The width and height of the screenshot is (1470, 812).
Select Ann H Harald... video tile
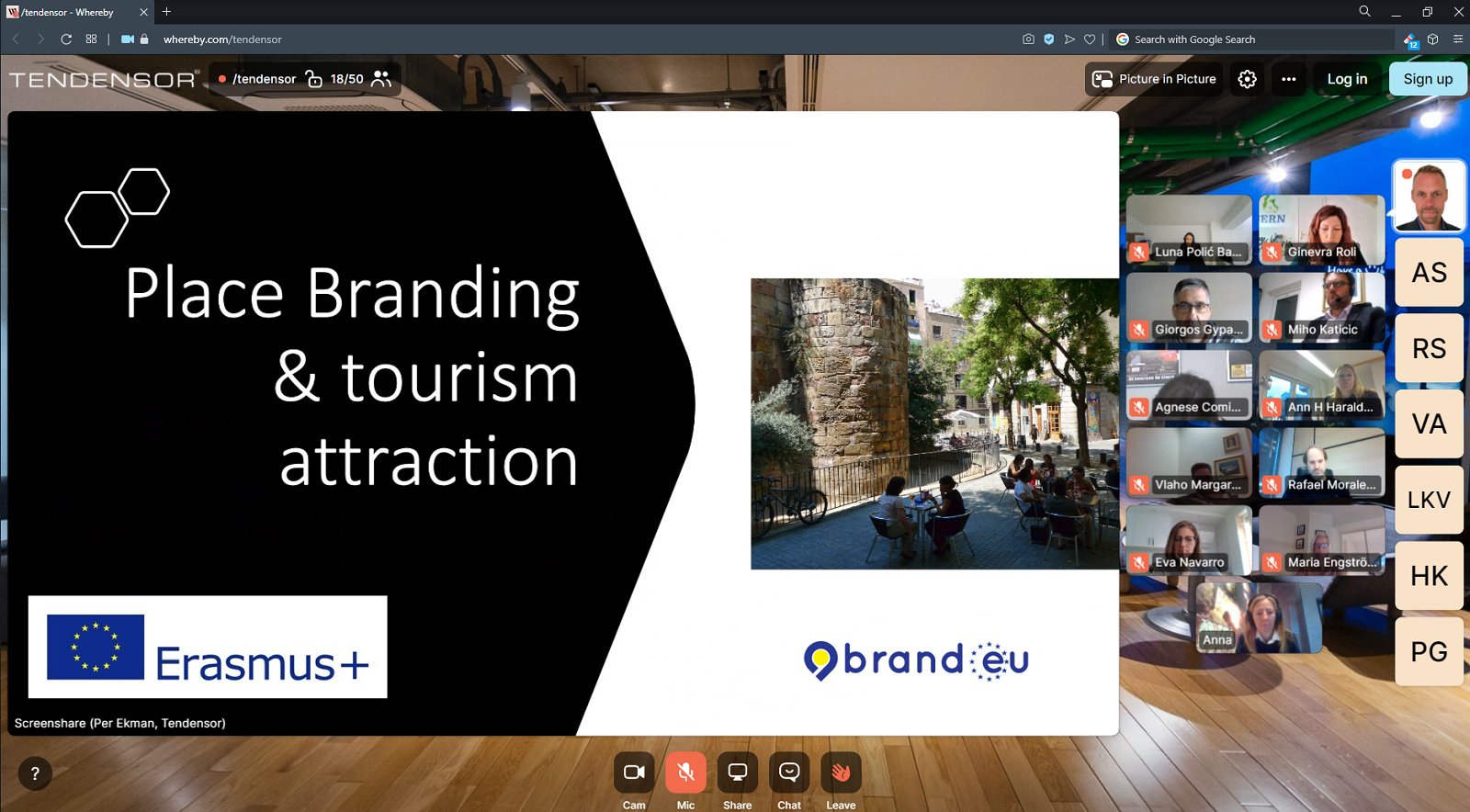pyautogui.click(x=1321, y=385)
